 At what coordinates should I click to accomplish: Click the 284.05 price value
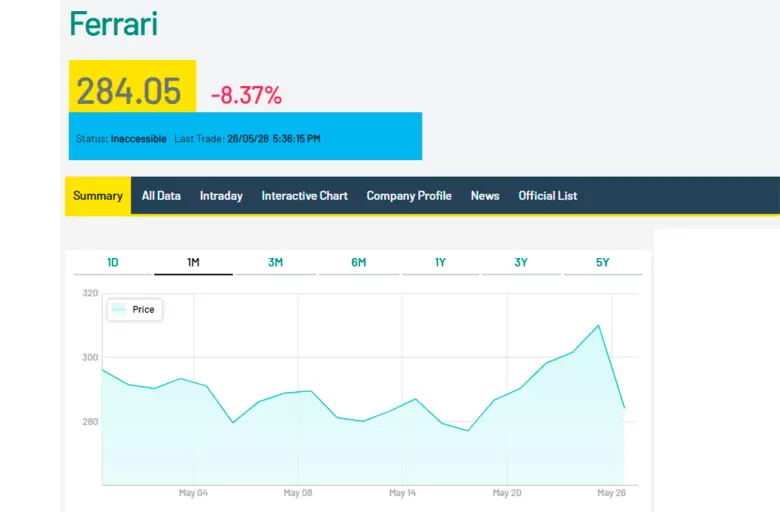click(128, 92)
